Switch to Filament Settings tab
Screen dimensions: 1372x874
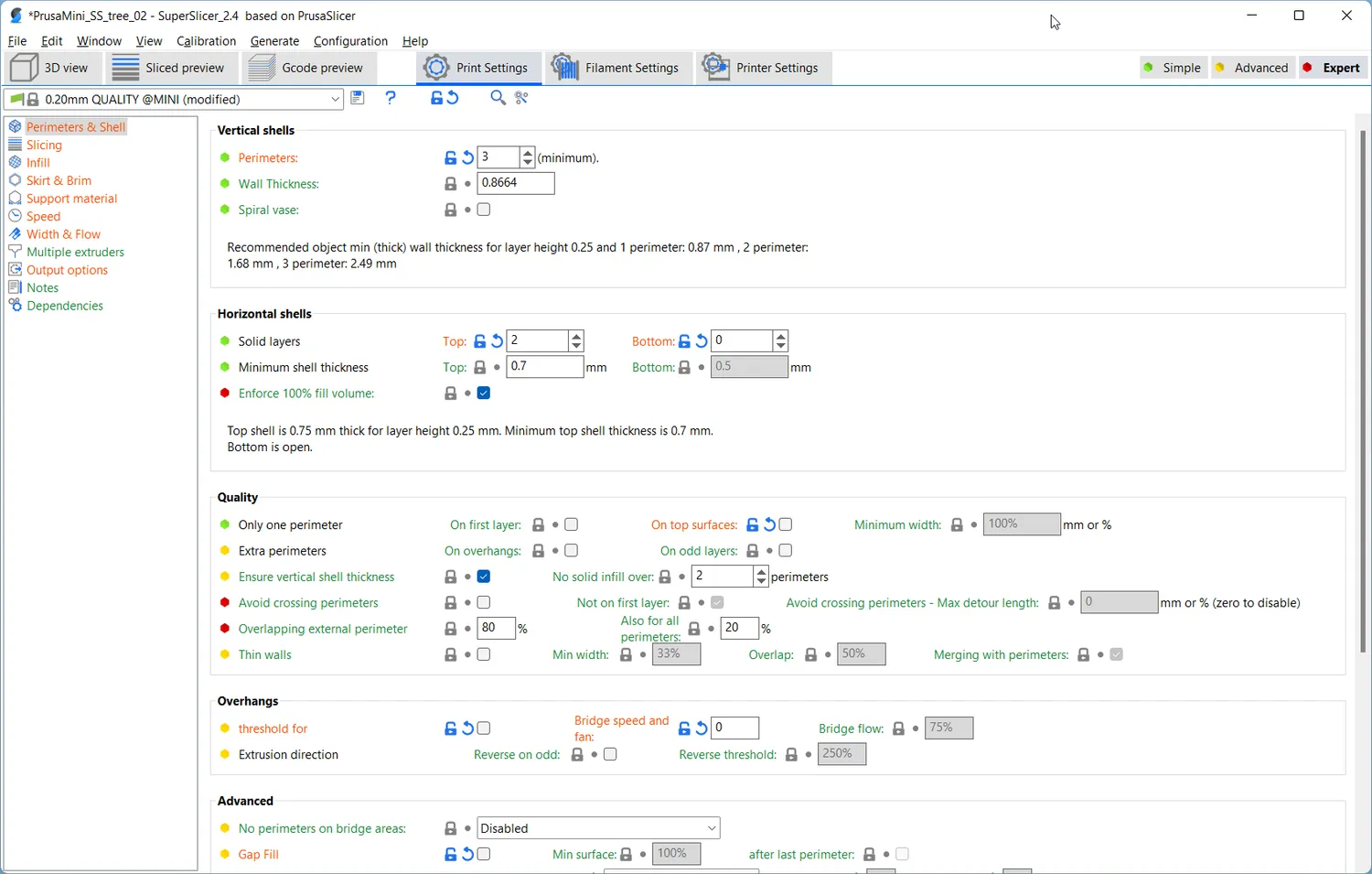coord(617,68)
